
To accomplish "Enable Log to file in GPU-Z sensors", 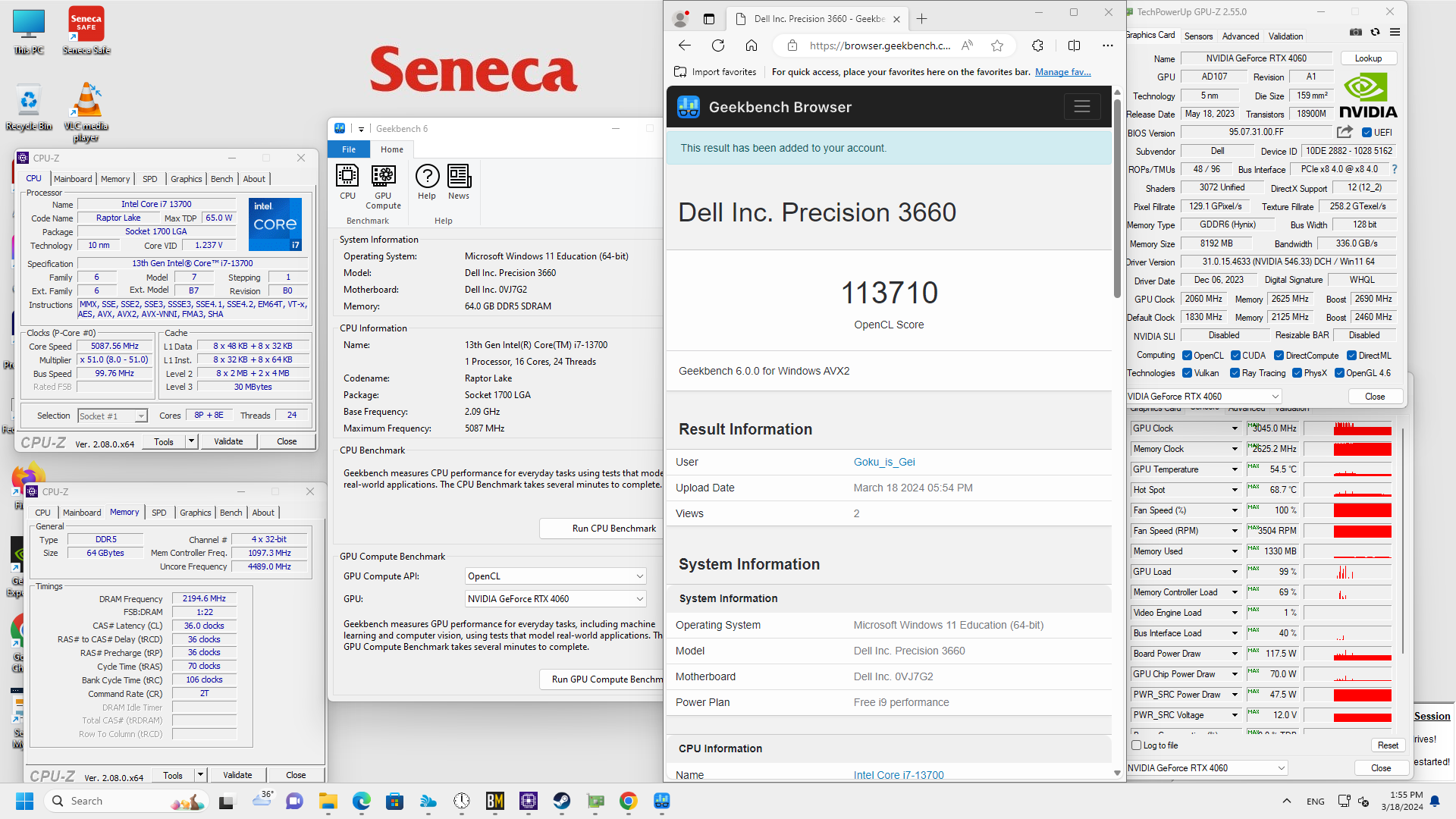I will (1137, 745).
